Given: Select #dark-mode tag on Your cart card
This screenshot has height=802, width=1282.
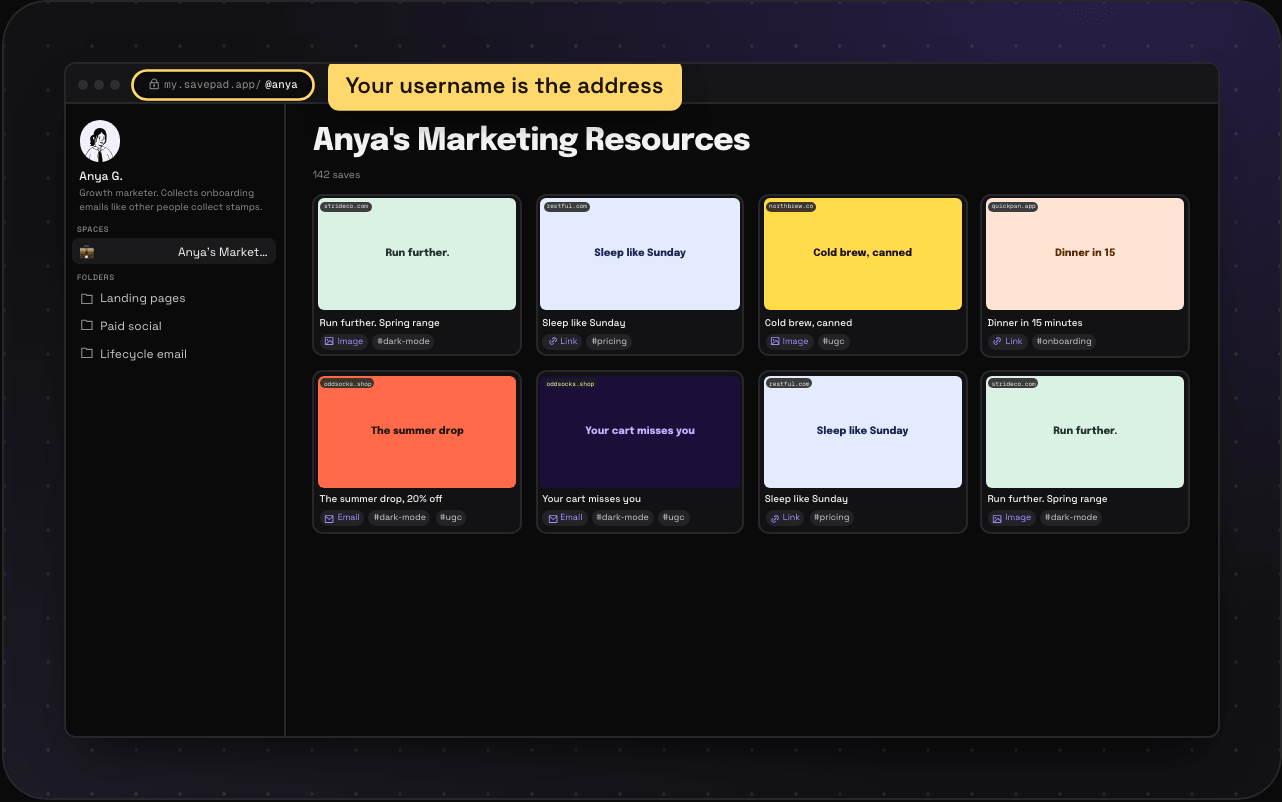Looking at the screenshot, I should (x=623, y=518).
